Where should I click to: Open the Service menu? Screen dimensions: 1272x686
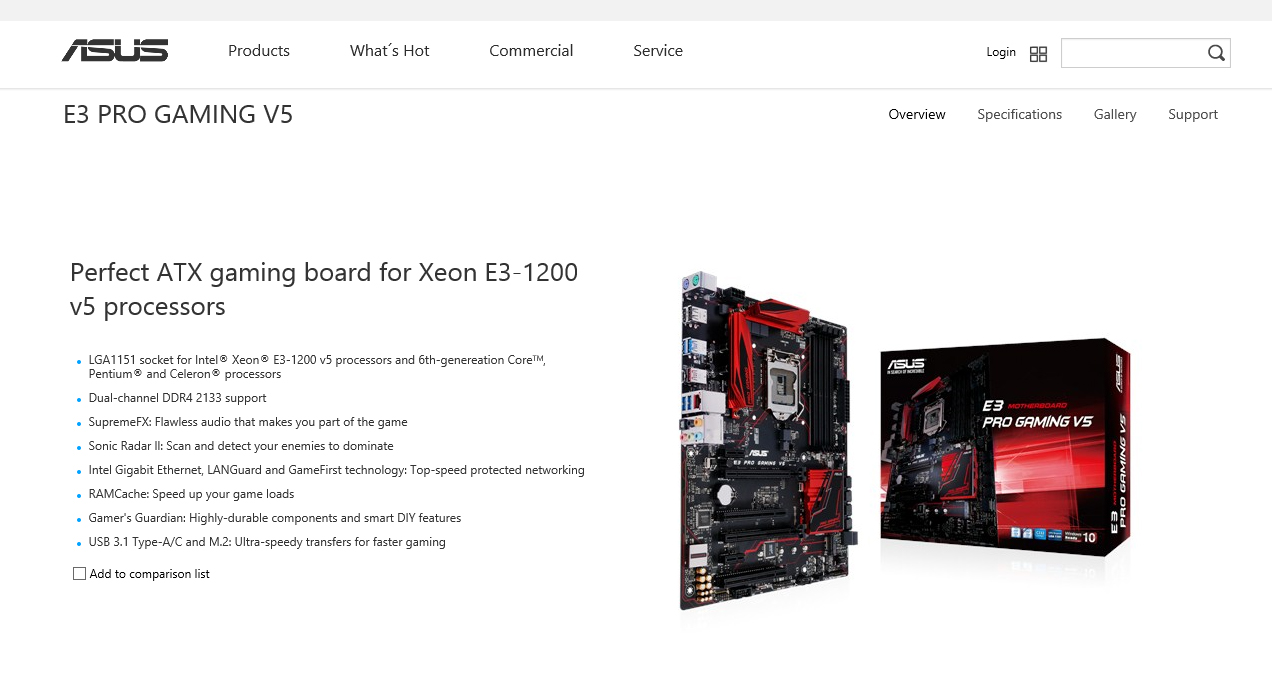click(658, 51)
